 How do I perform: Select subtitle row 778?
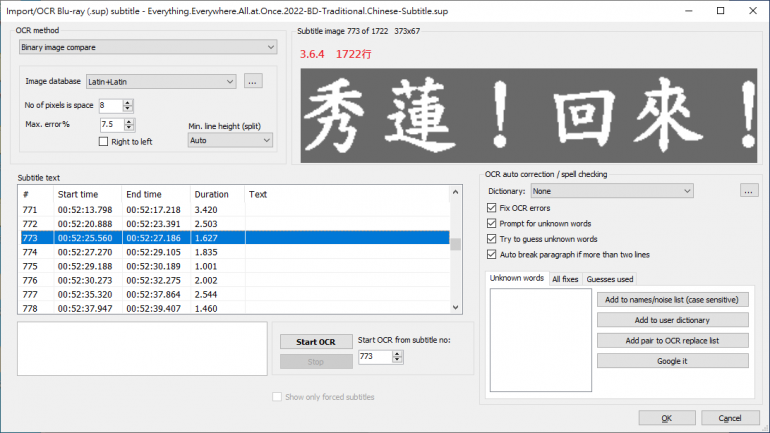(x=235, y=308)
